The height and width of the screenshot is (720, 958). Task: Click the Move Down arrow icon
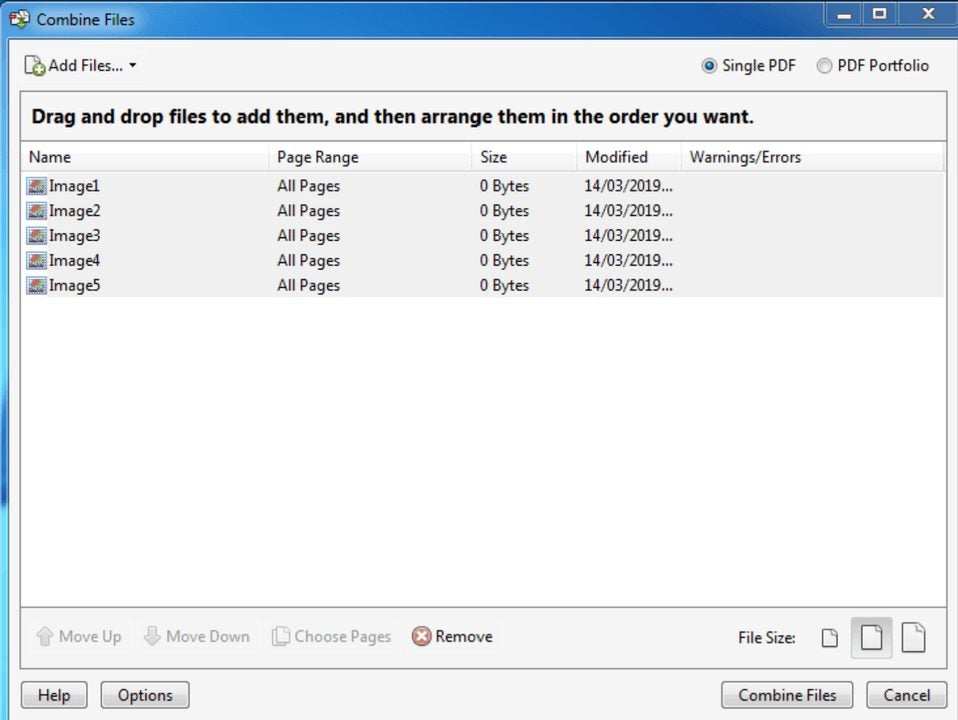tap(153, 636)
